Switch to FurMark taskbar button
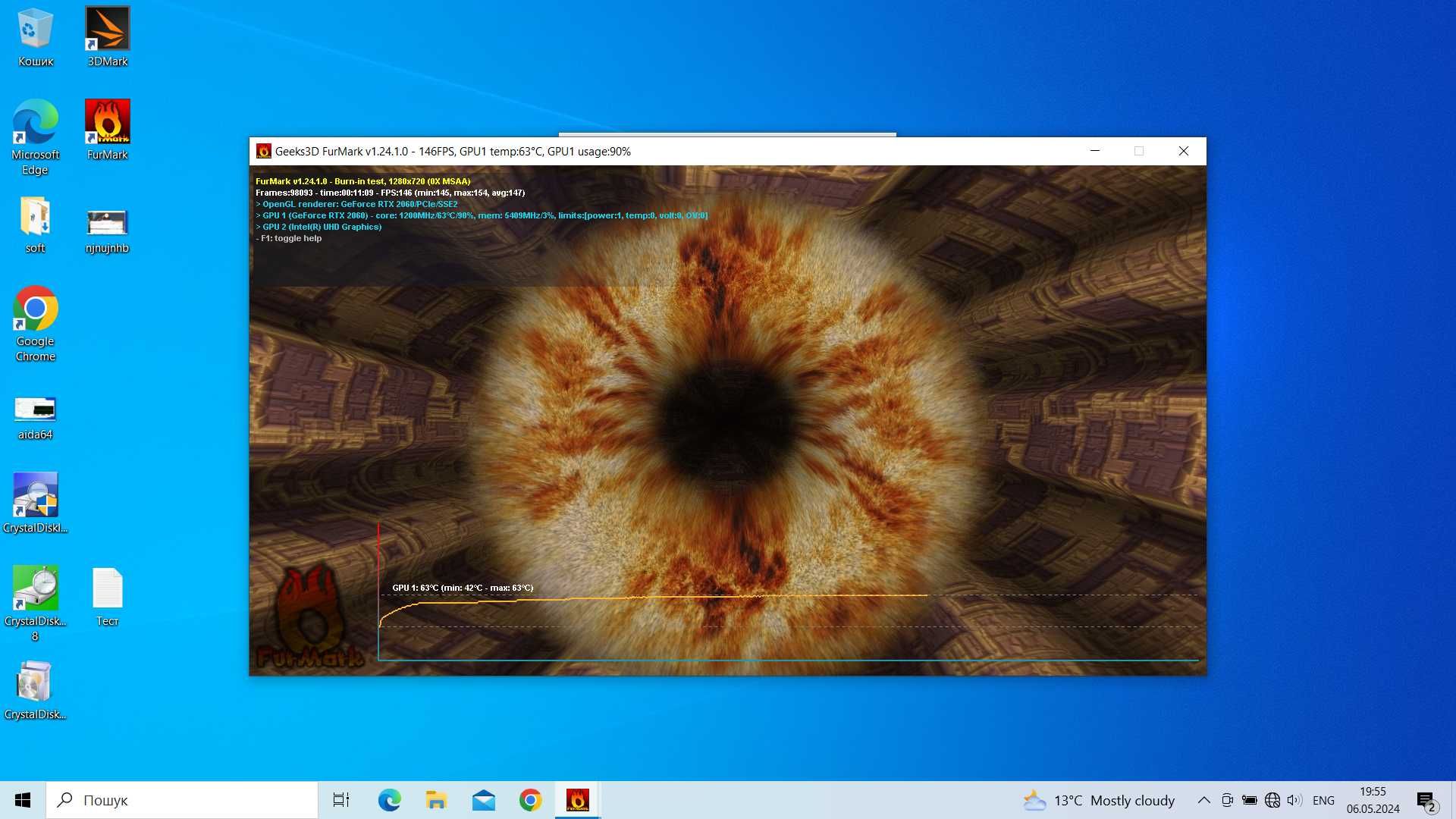 click(x=578, y=800)
